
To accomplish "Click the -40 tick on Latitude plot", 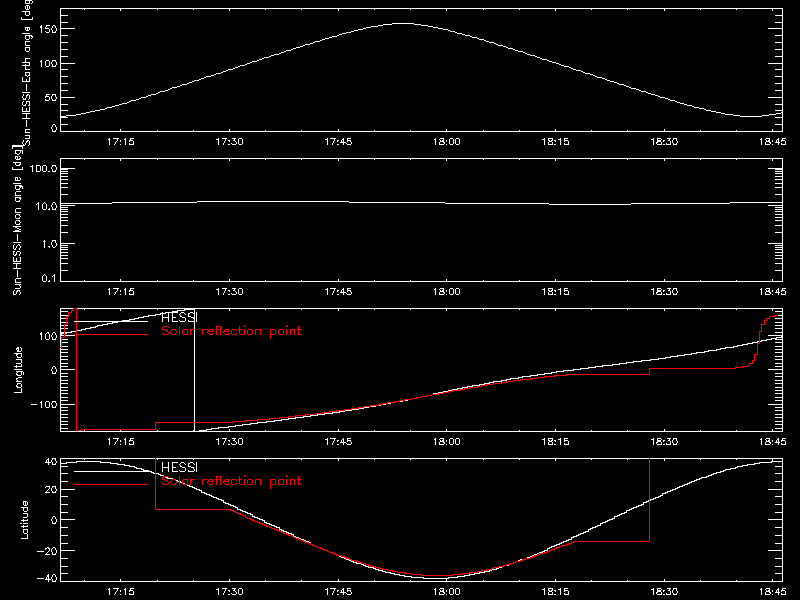I will (47, 579).
